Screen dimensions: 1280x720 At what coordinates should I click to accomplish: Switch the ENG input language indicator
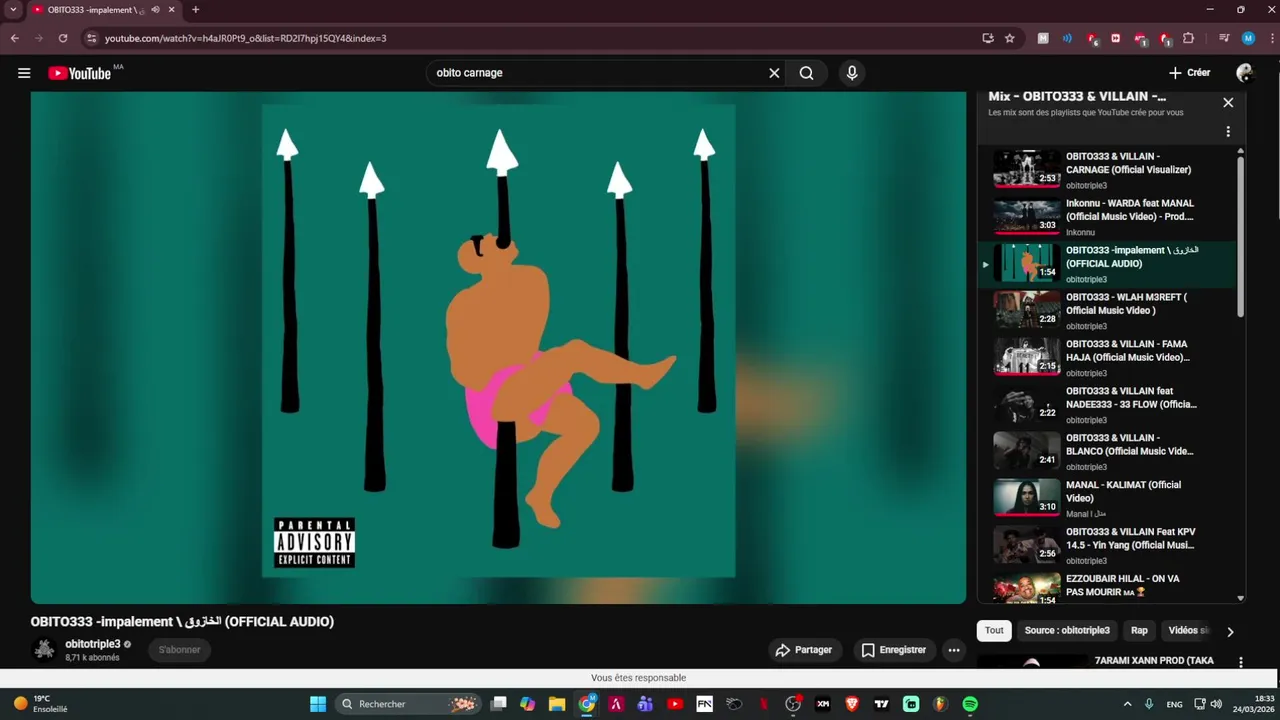[x=1174, y=704]
